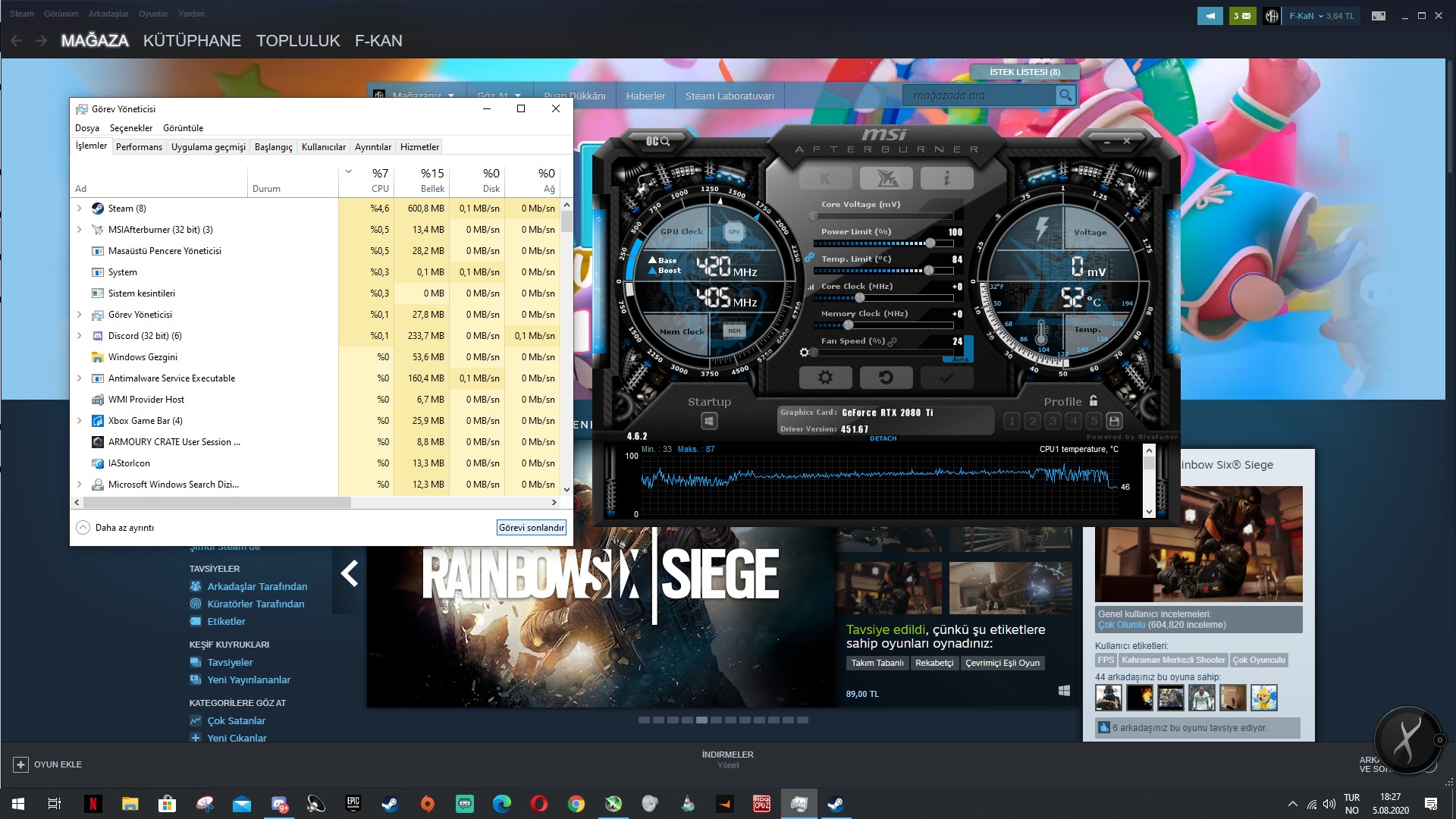The width and height of the screenshot is (1456, 819).
Task: Click the Afterburner save profile icon
Action: tap(1114, 421)
